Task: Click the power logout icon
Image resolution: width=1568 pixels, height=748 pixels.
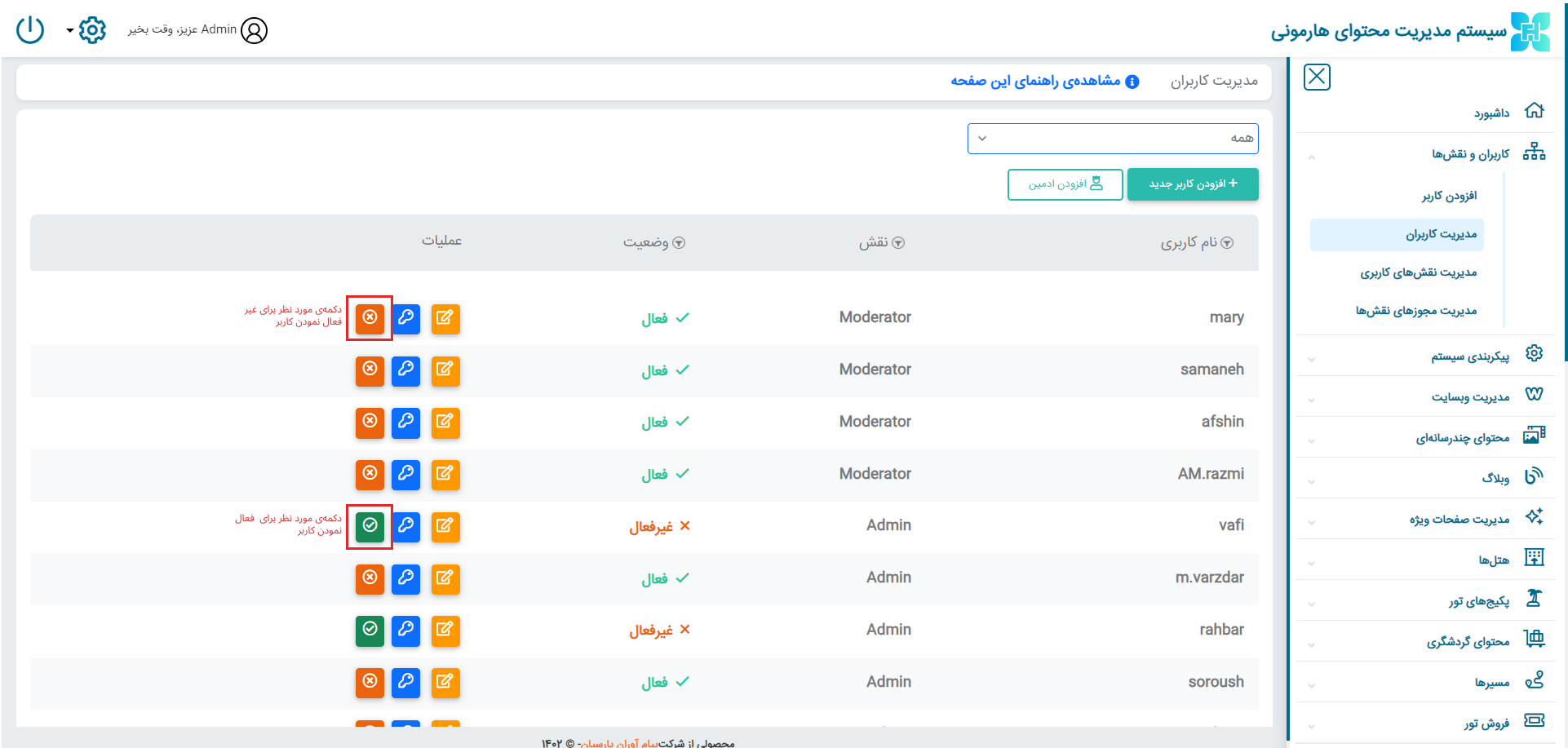Action: tap(30, 30)
